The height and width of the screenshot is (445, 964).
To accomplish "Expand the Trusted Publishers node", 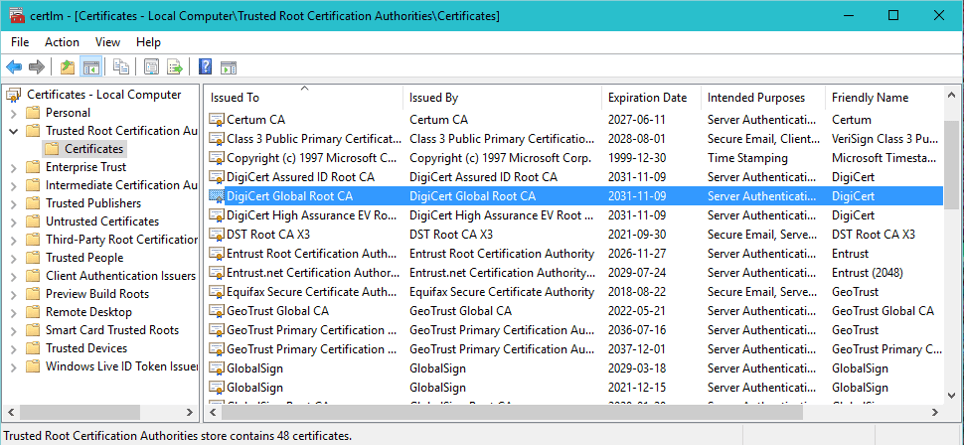I will [14, 203].
